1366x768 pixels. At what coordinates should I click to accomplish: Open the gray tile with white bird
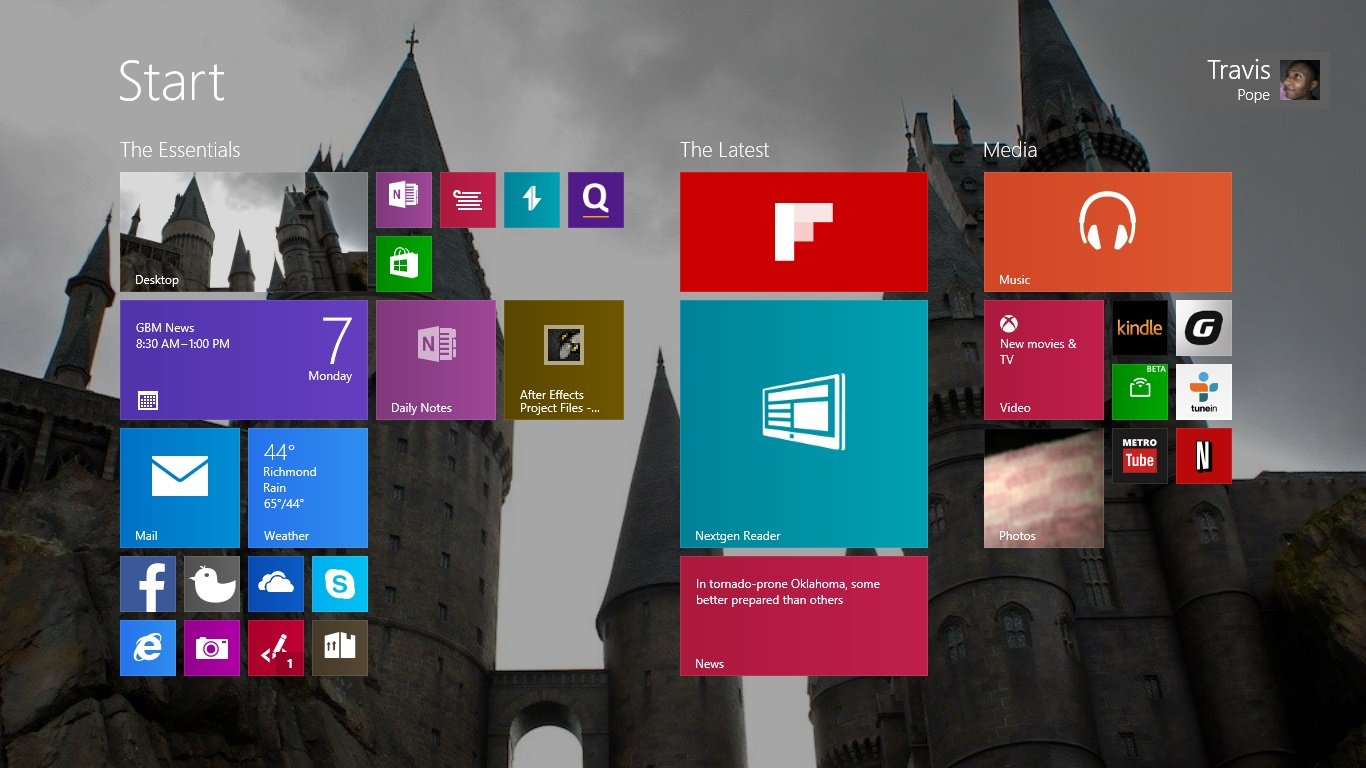[x=212, y=584]
